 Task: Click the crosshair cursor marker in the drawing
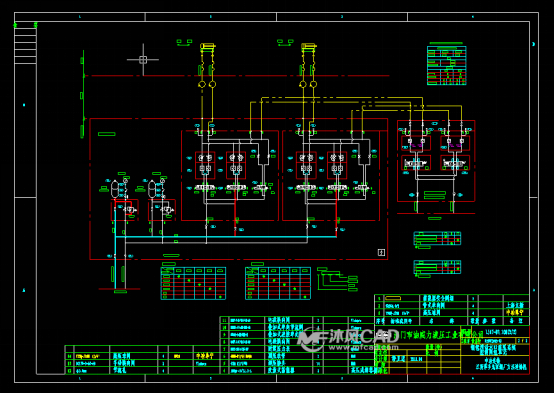tap(143, 59)
